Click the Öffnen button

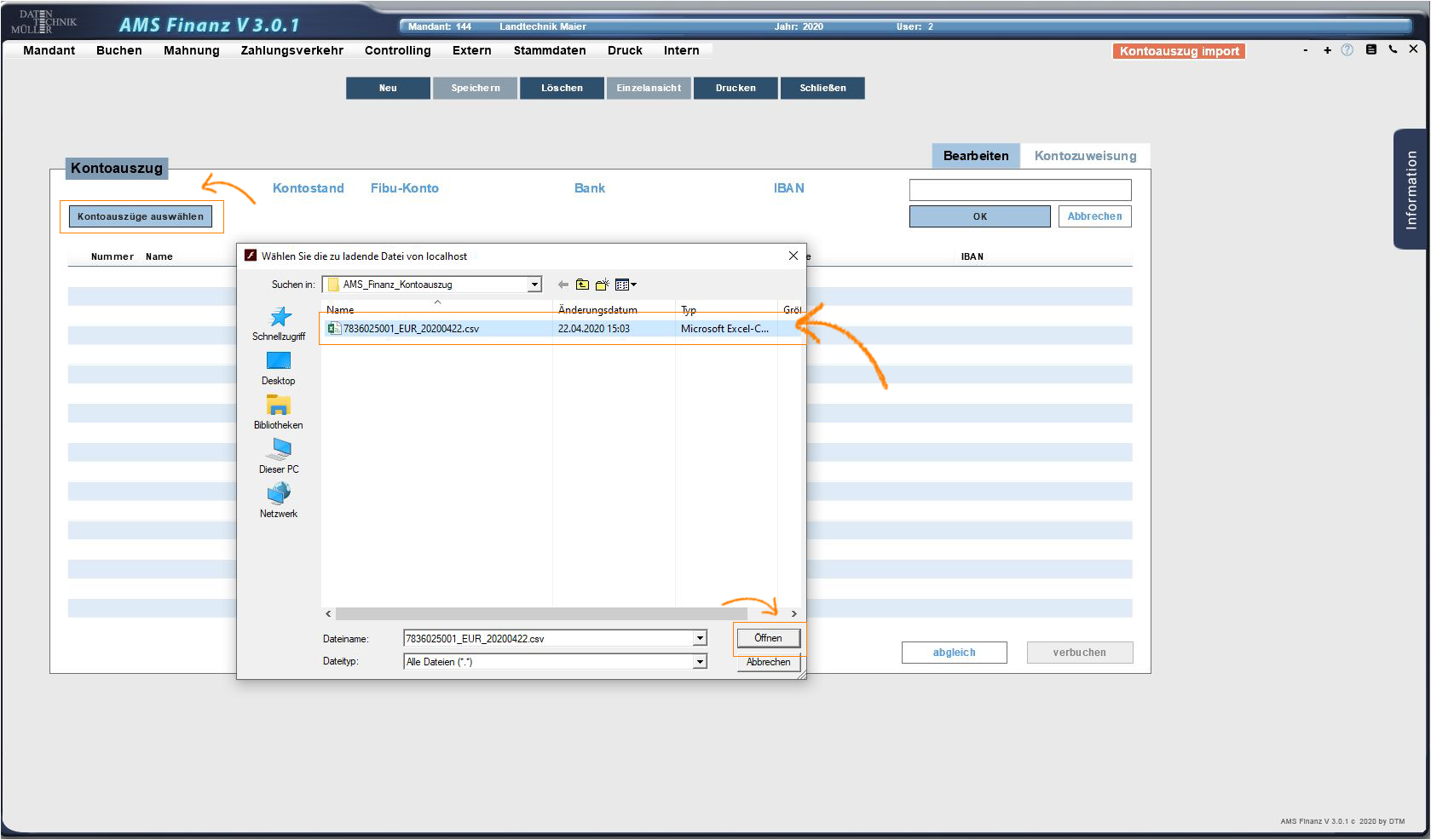[x=768, y=638]
